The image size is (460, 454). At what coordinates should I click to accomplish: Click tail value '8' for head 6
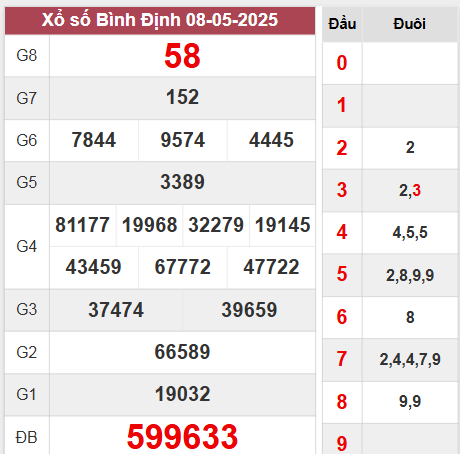[x=410, y=317]
